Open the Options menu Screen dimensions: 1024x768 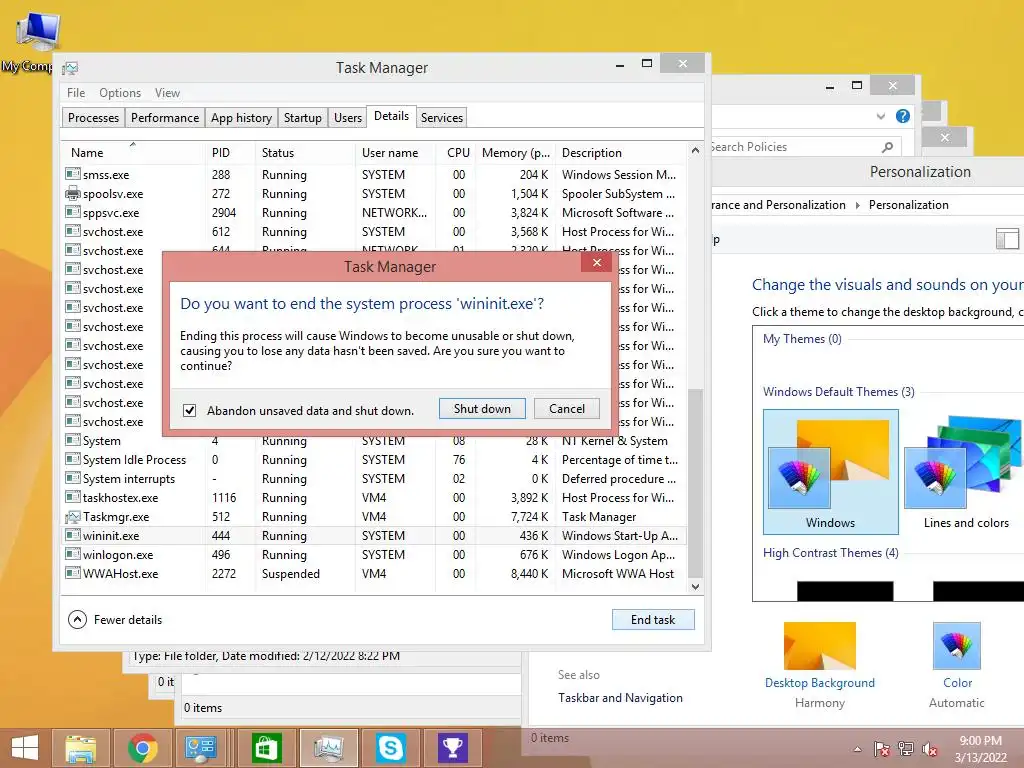click(x=120, y=93)
